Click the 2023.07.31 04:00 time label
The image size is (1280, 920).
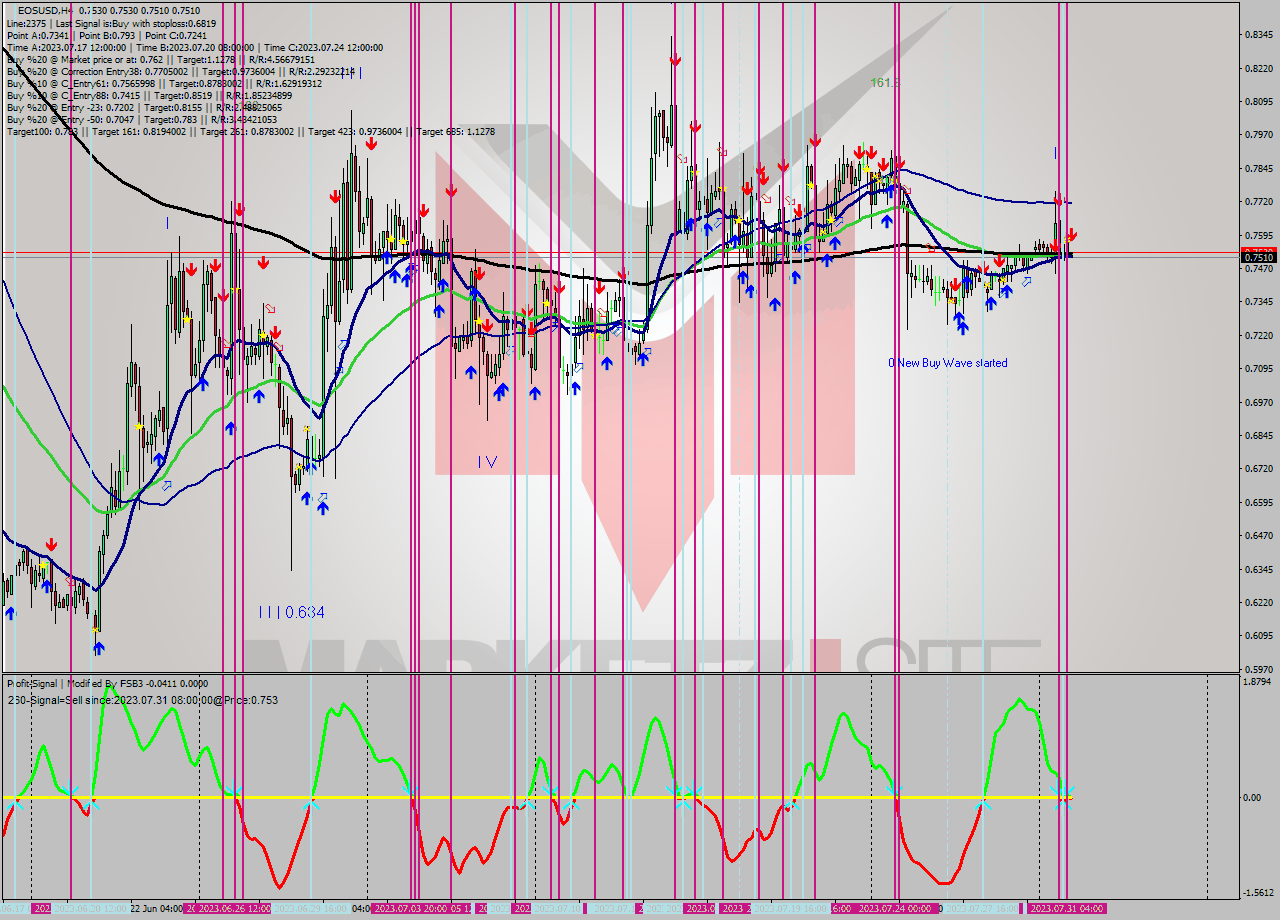tap(1067, 909)
